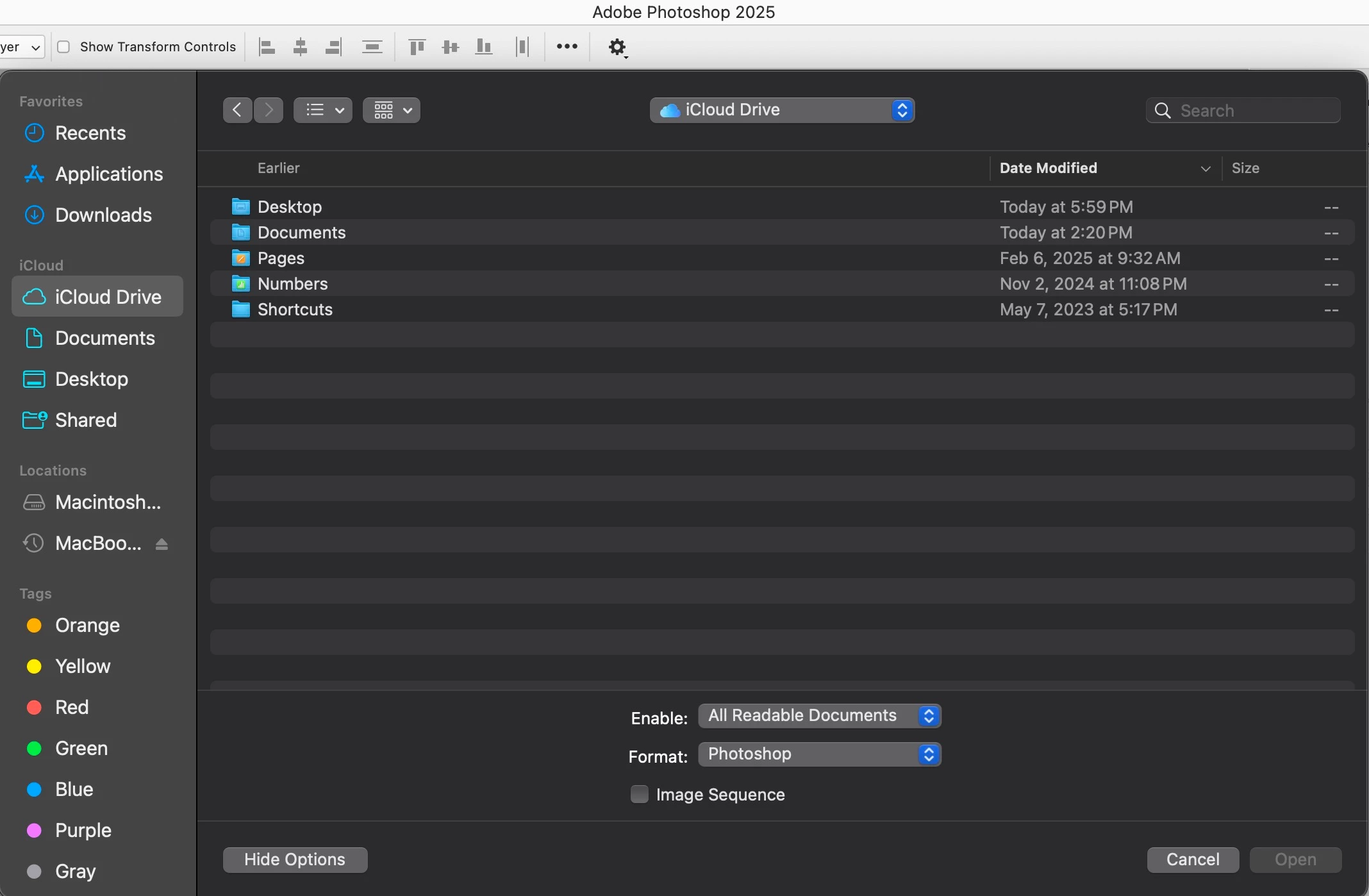Open the gear settings icon in options bar
The width and height of the screenshot is (1369, 896).
[617, 47]
